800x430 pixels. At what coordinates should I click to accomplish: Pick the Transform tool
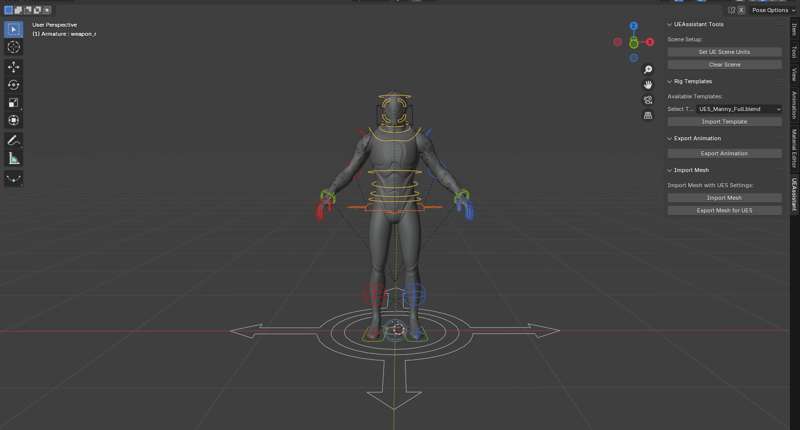coord(14,120)
